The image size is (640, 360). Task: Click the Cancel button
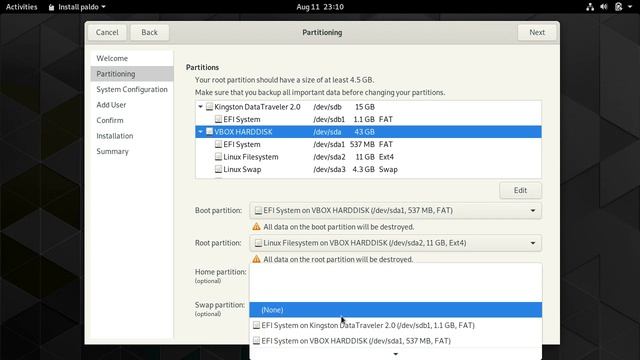click(107, 32)
